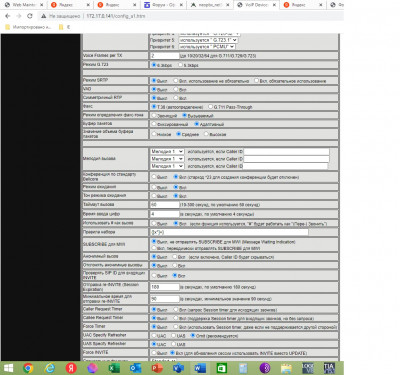Select high packet buffer size
Screen dimensions: 400x375
[206, 134]
